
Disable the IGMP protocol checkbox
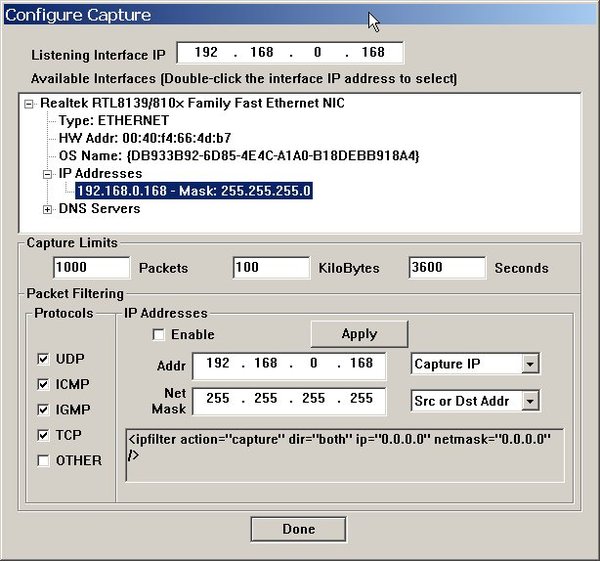(42, 410)
